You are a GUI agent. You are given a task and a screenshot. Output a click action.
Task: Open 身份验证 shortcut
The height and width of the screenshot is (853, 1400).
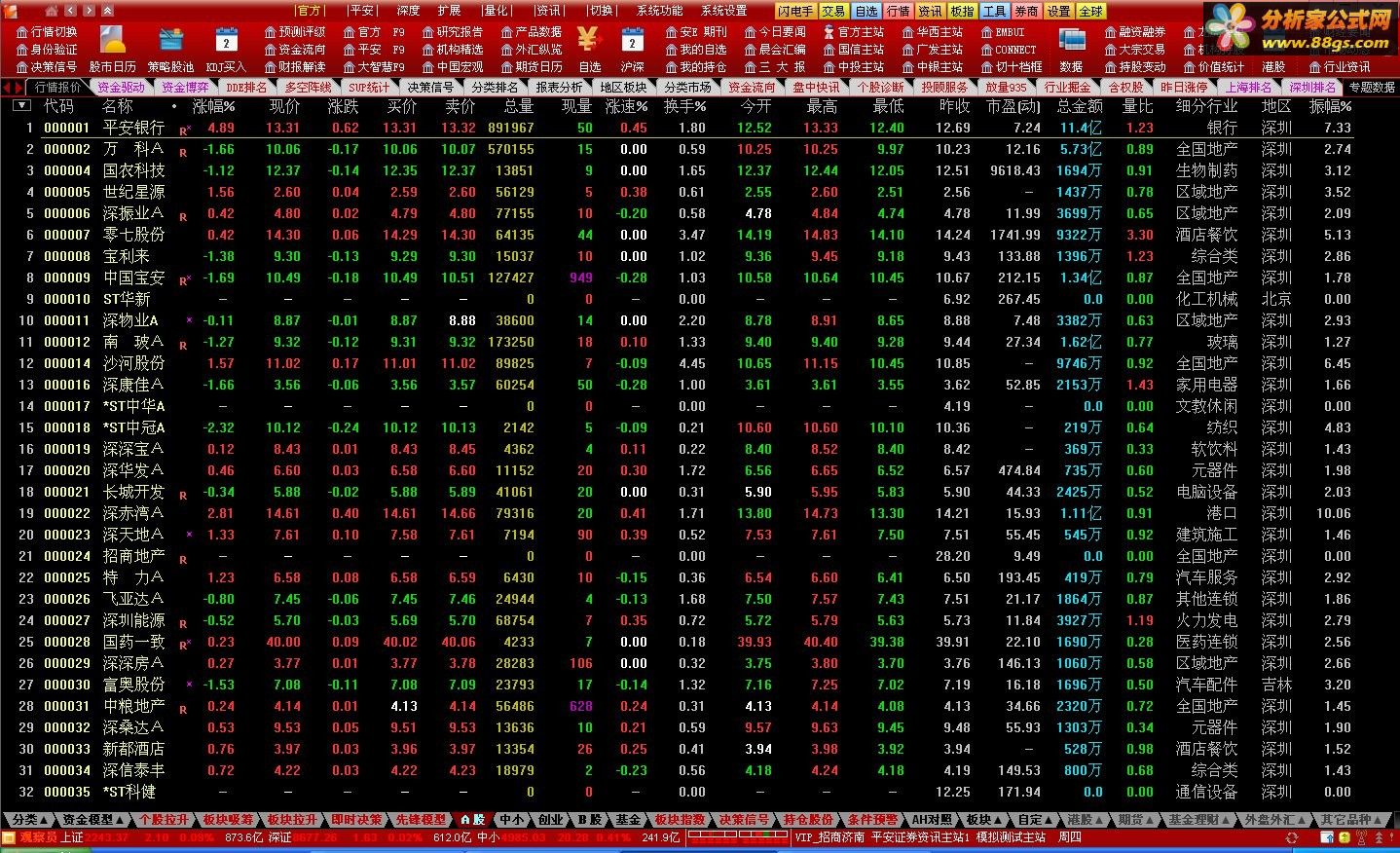coord(46,50)
